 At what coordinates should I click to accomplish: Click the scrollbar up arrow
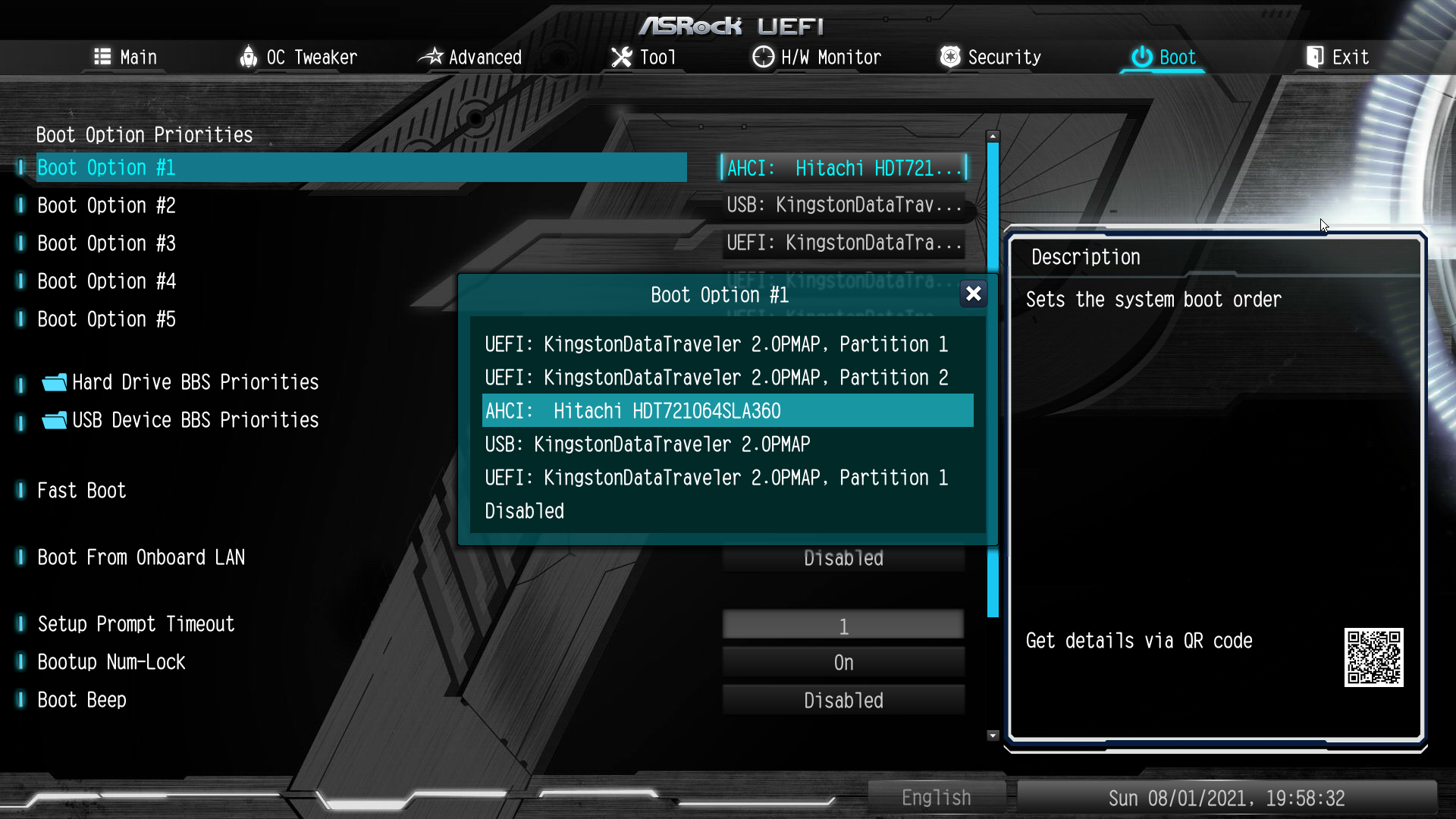click(993, 136)
